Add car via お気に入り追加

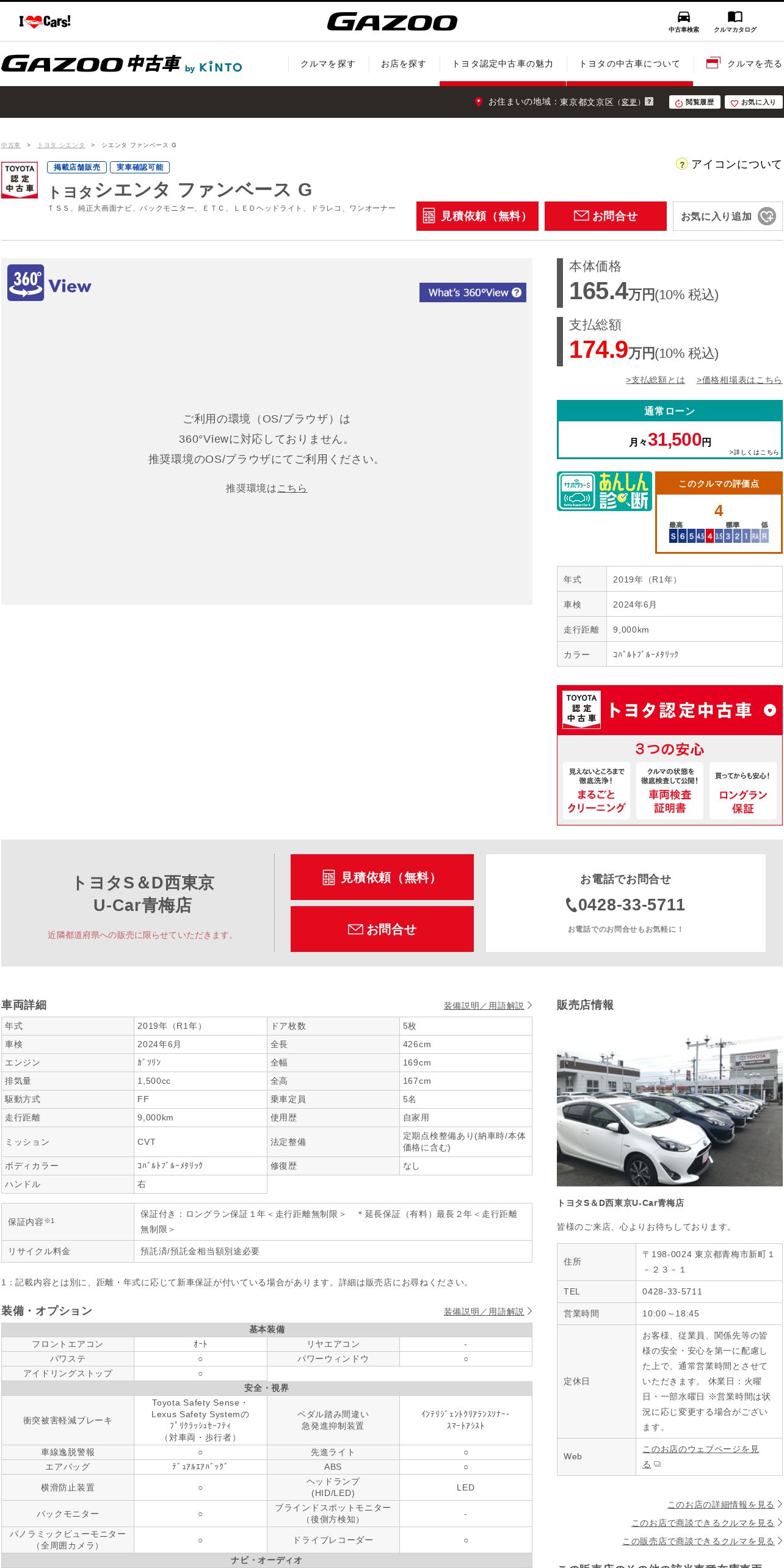pos(728,216)
